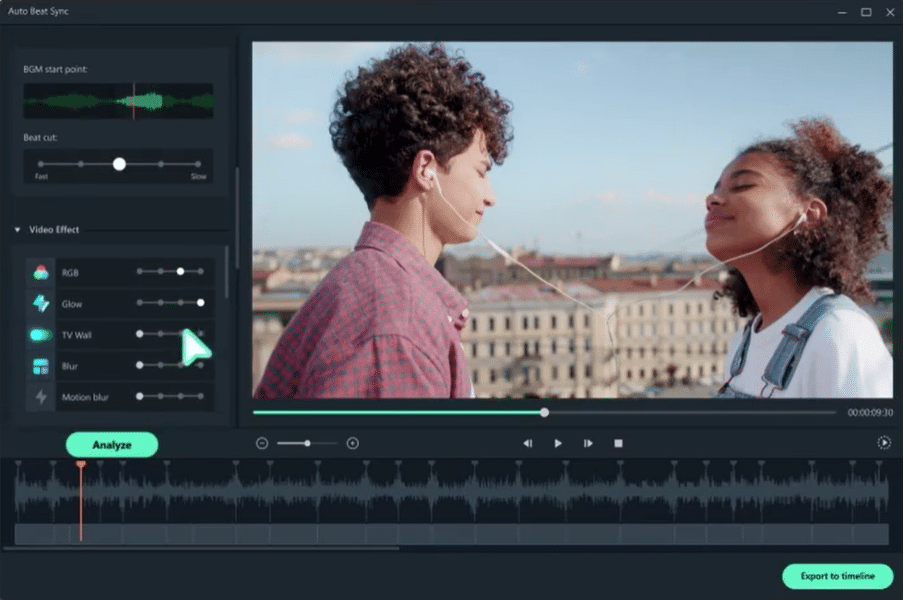Set Glow intensity to lowest stop
The height and width of the screenshot is (600, 904).
pos(140,303)
